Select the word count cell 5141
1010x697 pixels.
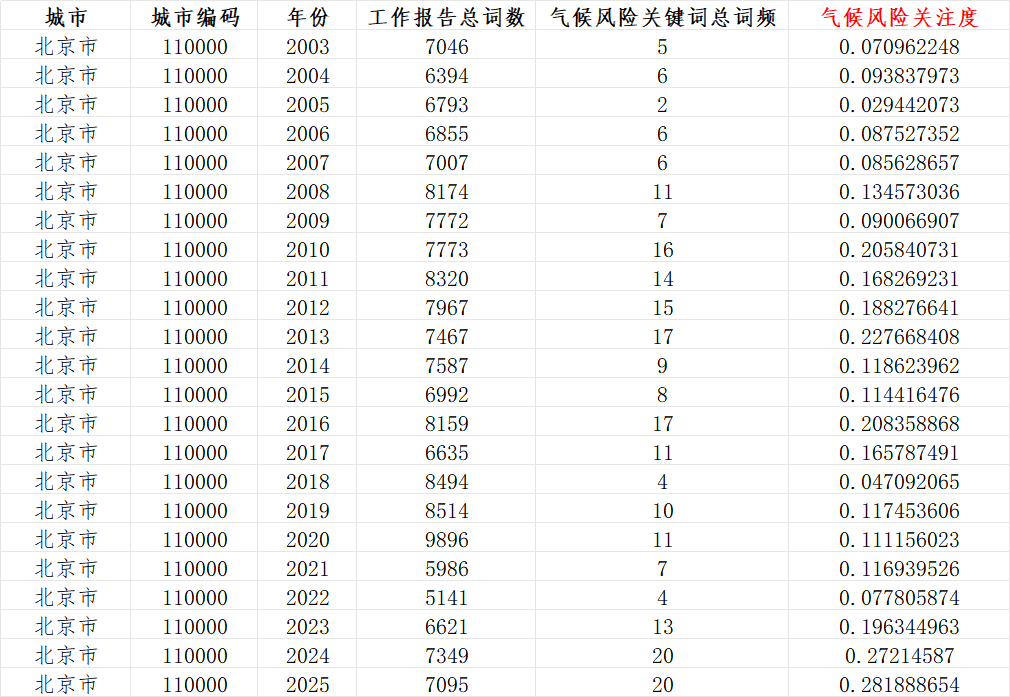[446, 598]
